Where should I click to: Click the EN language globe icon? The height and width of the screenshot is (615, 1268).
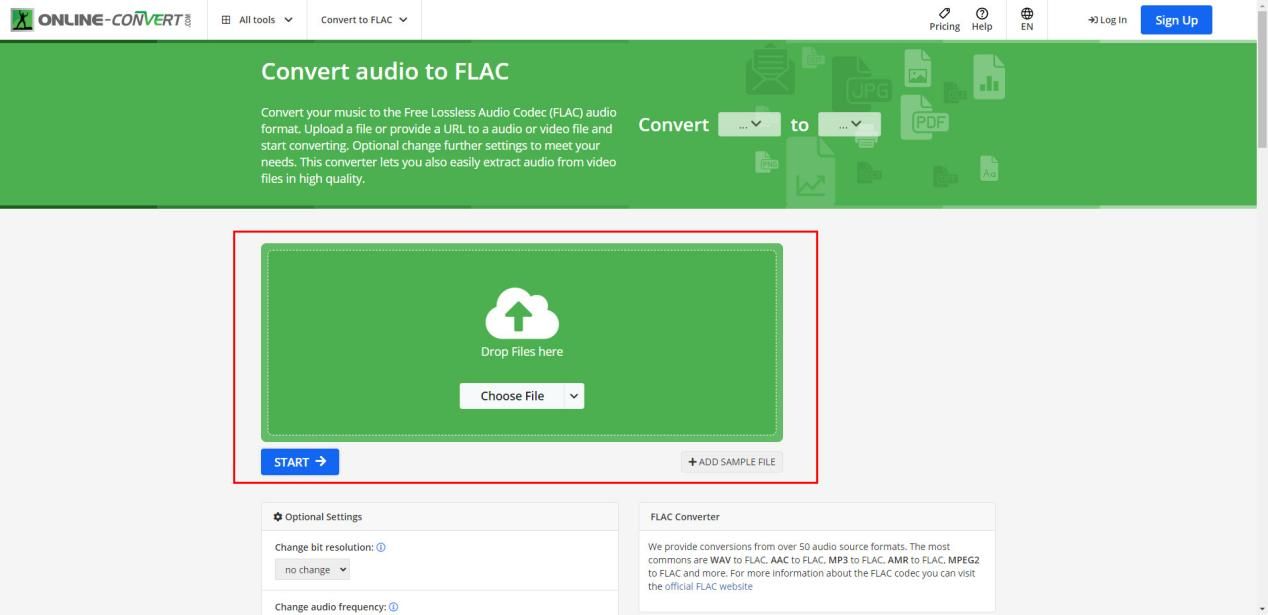point(1027,13)
